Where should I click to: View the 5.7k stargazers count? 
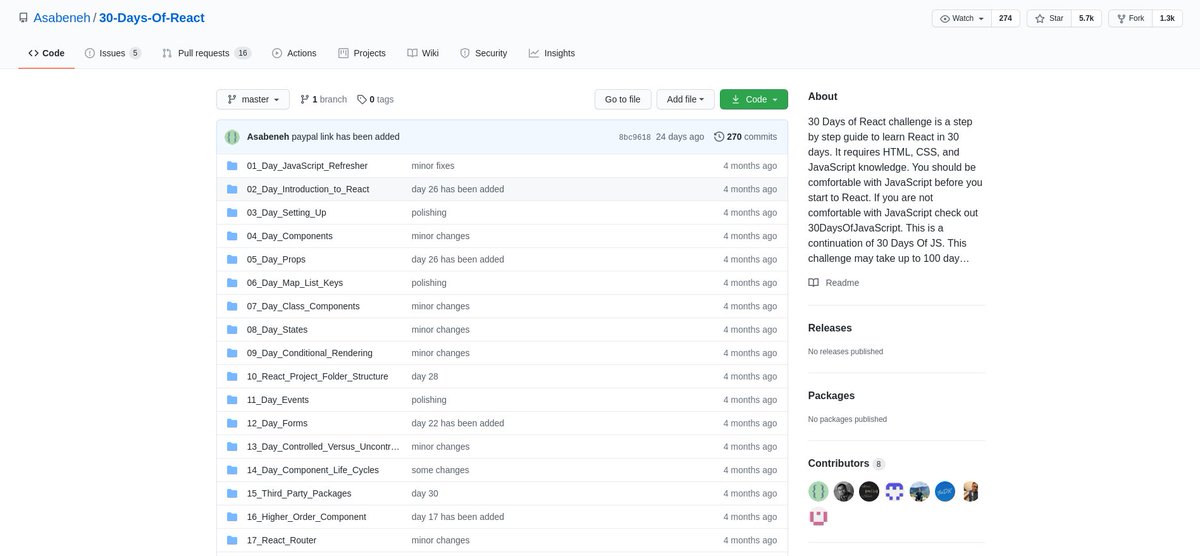tap(1086, 18)
